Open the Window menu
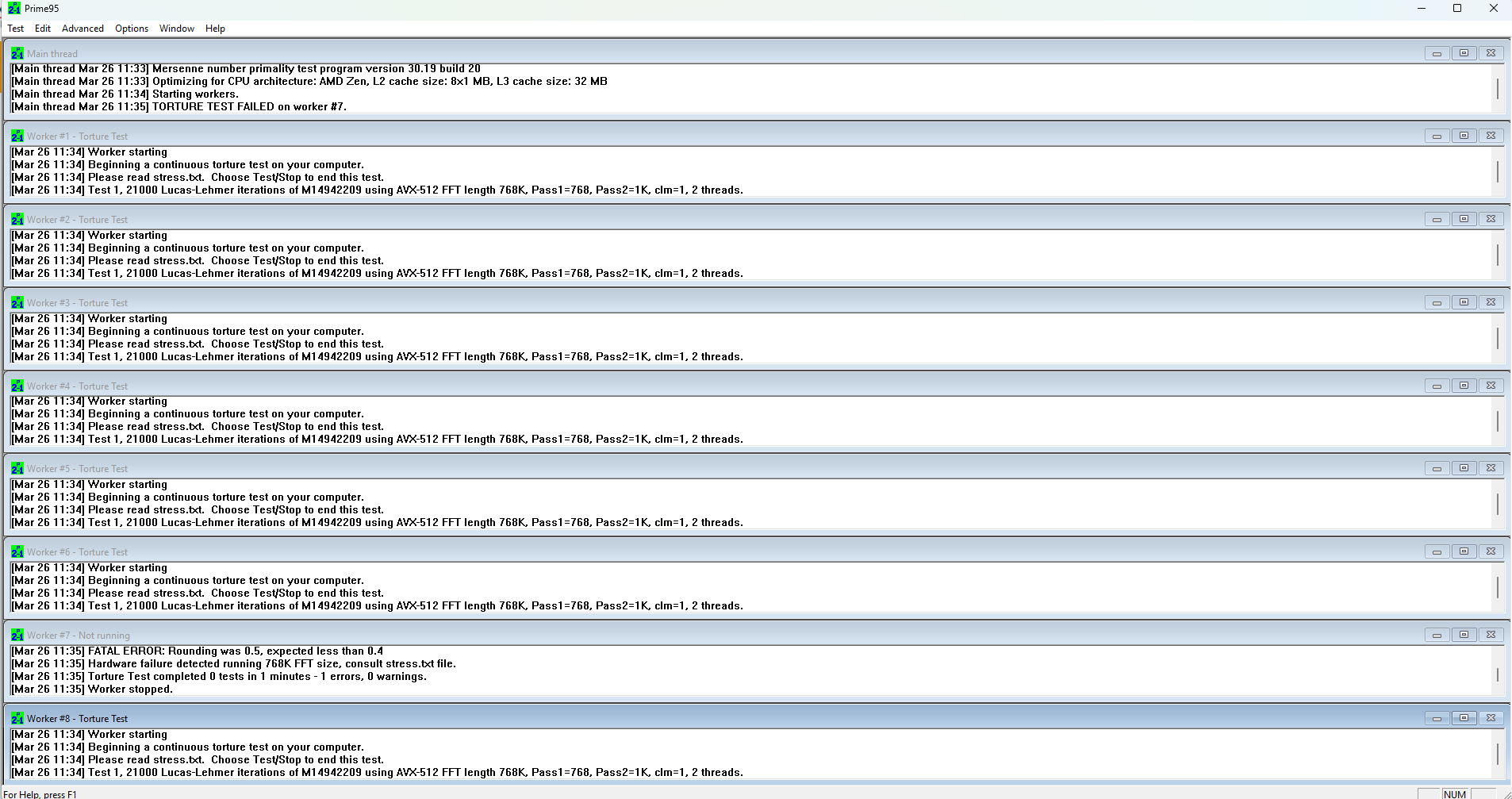This screenshot has height=799, width=1512. [x=177, y=29]
